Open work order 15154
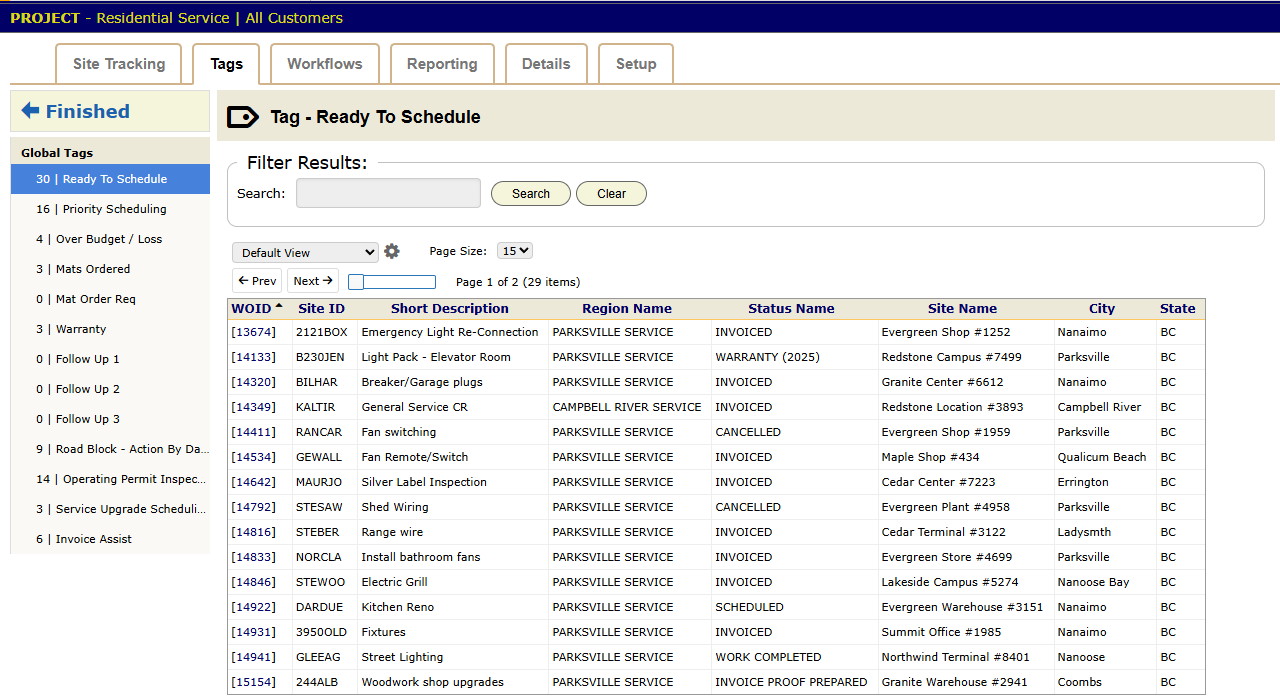The height and width of the screenshot is (700, 1280). [253, 682]
